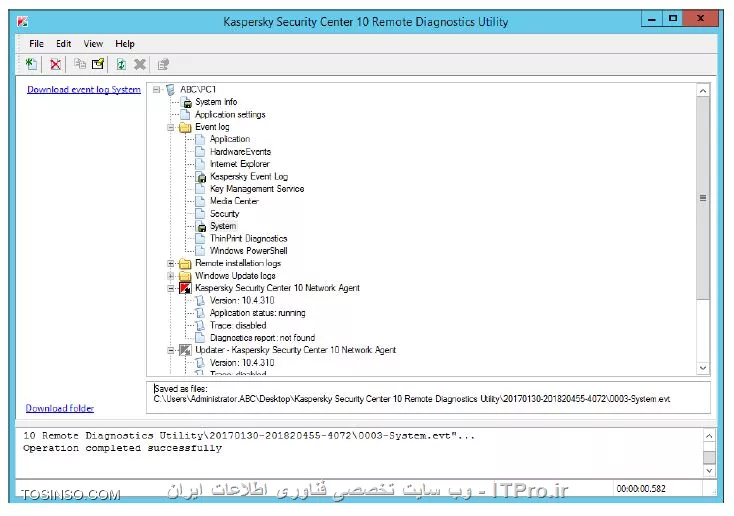
Task: Click the Kaspersky logo in title bar
Action: 22,22
